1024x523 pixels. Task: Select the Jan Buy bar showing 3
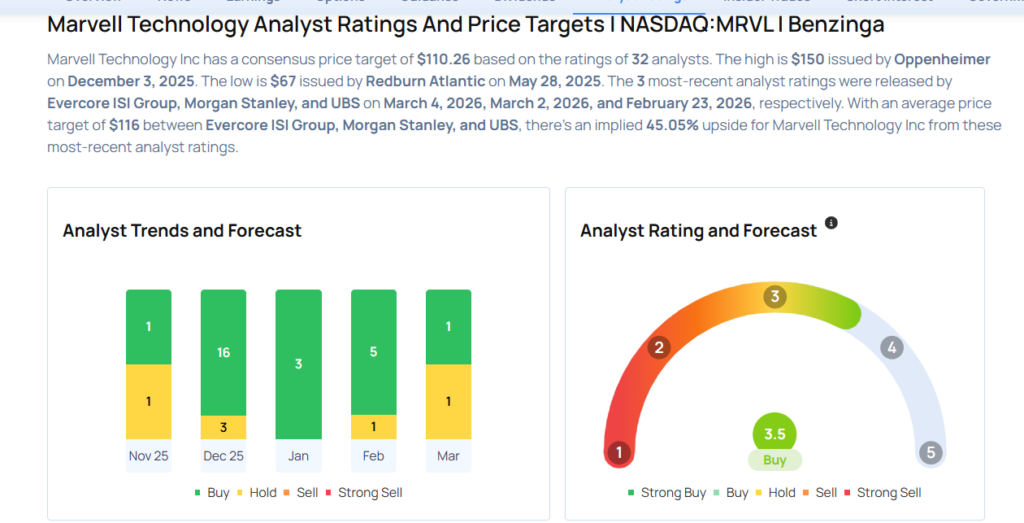pos(299,364)
